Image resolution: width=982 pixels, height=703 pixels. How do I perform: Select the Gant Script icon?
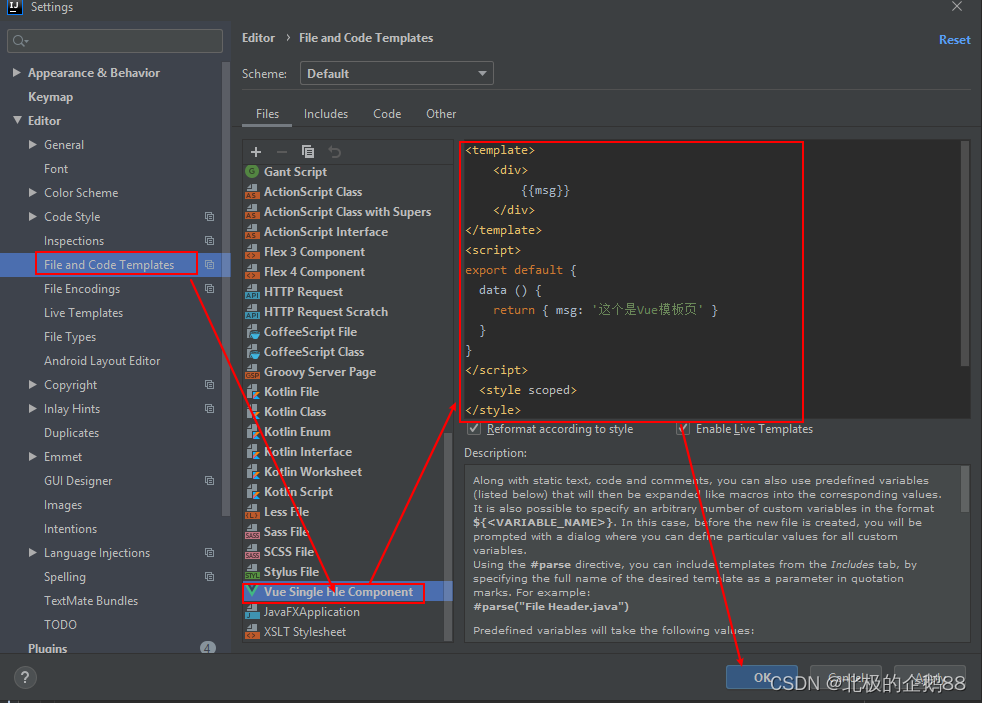(252, 172)
